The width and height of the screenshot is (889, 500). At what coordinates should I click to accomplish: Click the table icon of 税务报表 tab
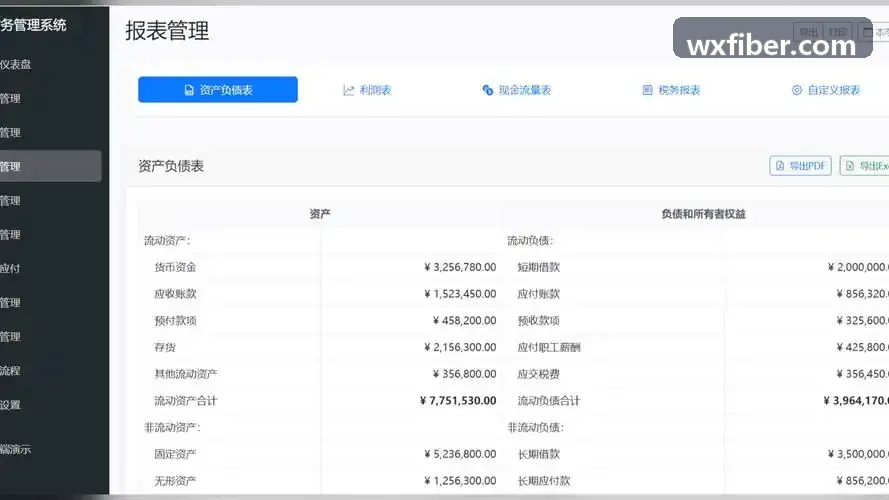point(647,90)
